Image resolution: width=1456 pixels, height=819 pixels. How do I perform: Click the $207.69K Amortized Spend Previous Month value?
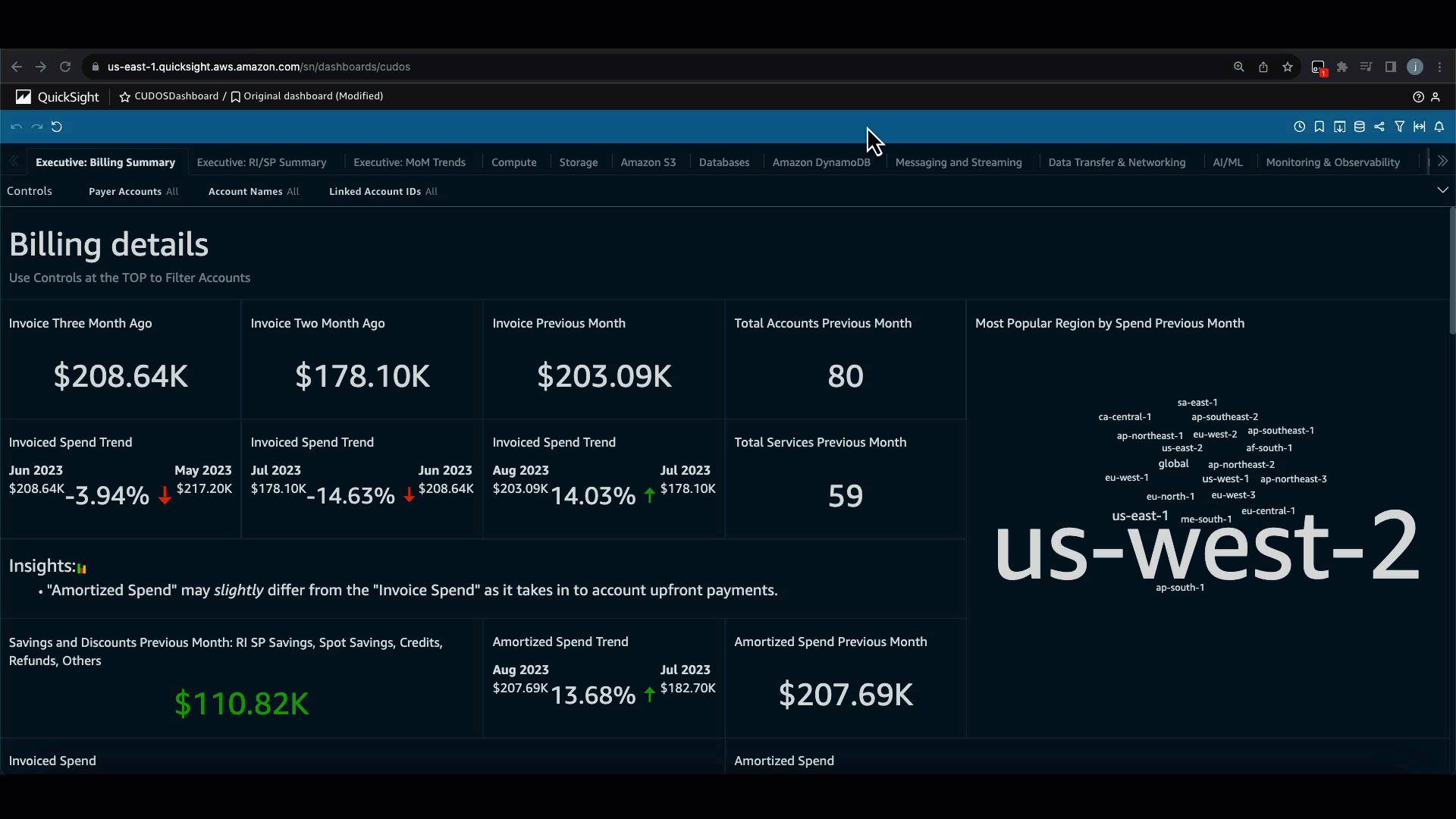tap(846, 695)
